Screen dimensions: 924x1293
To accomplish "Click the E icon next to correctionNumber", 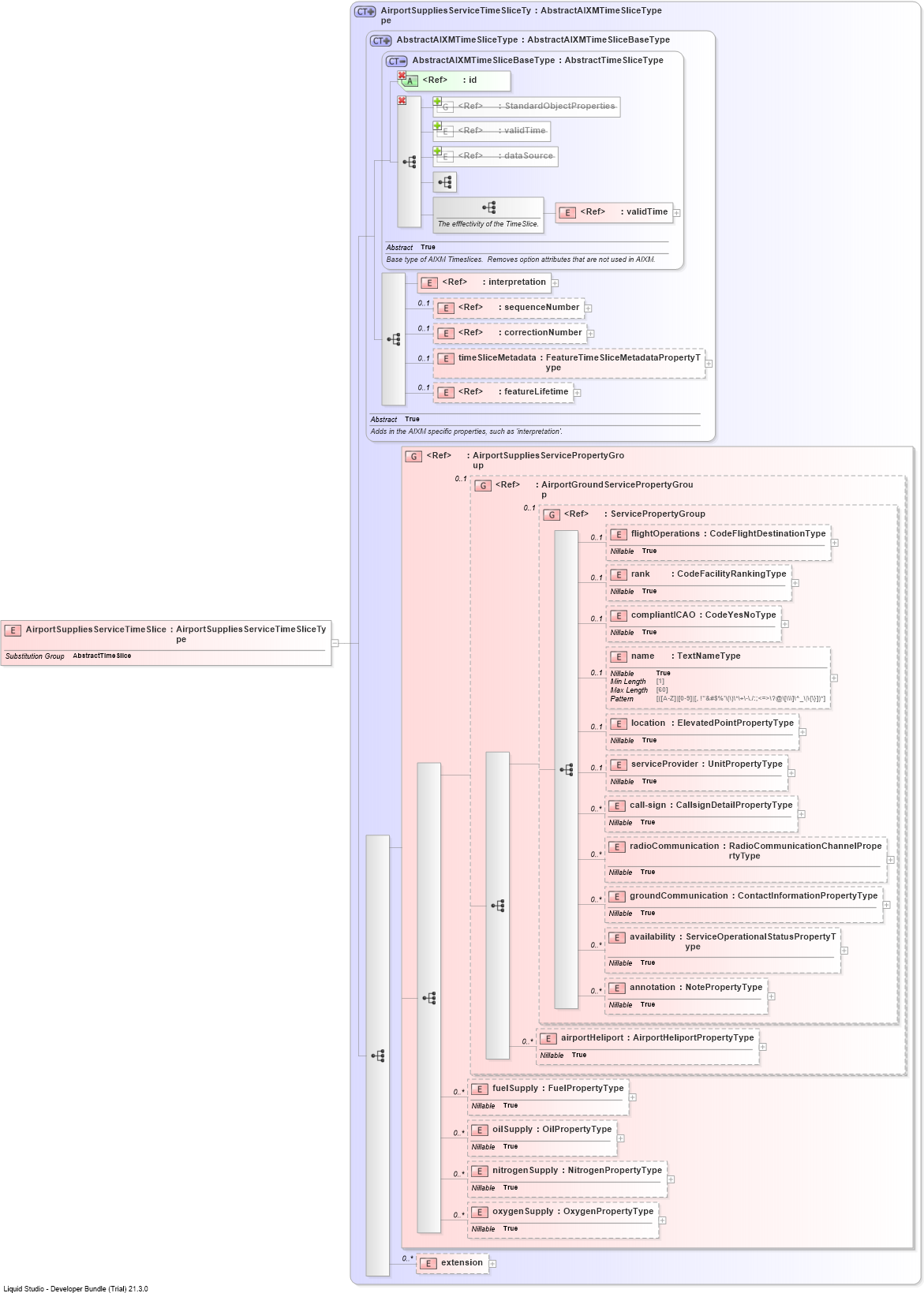I will click(x=446, y=333).
